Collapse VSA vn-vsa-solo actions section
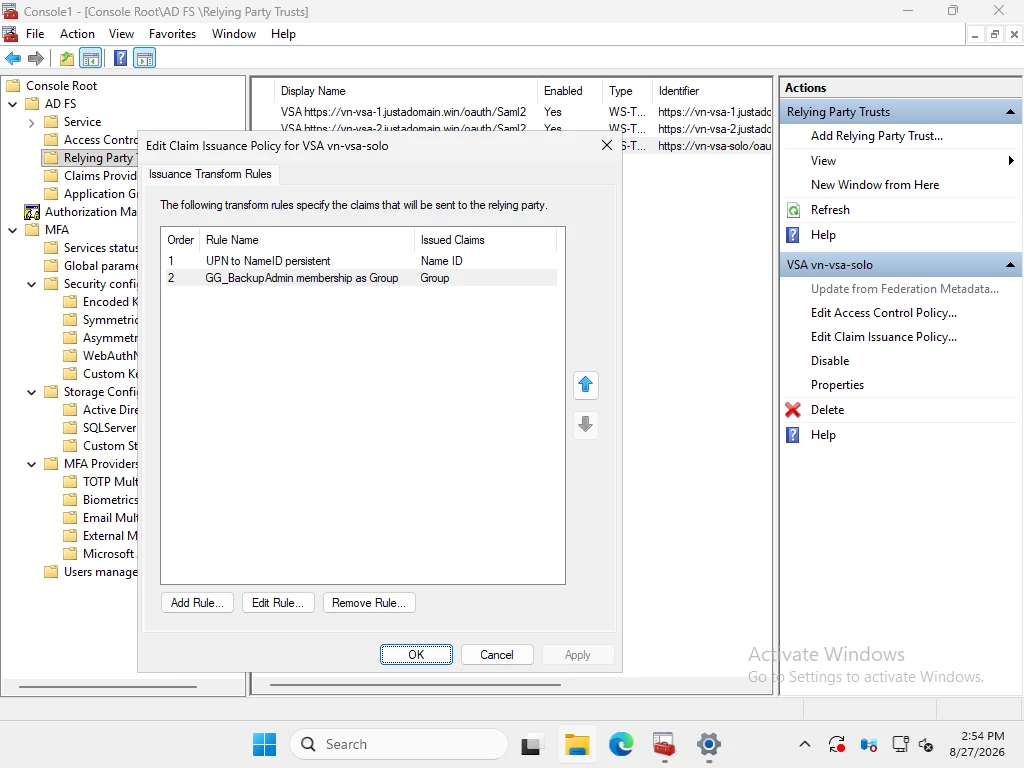 pos(1010,264)
